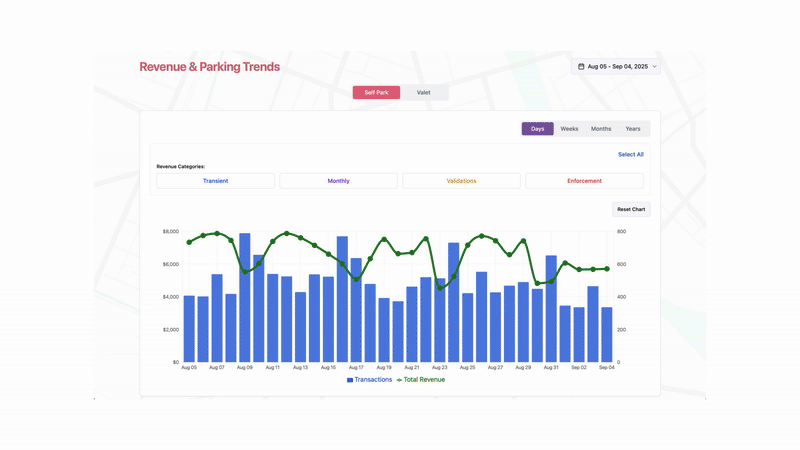Select the Days time granularity
This screenshot has height=450, width=800.
click(538, 129)
